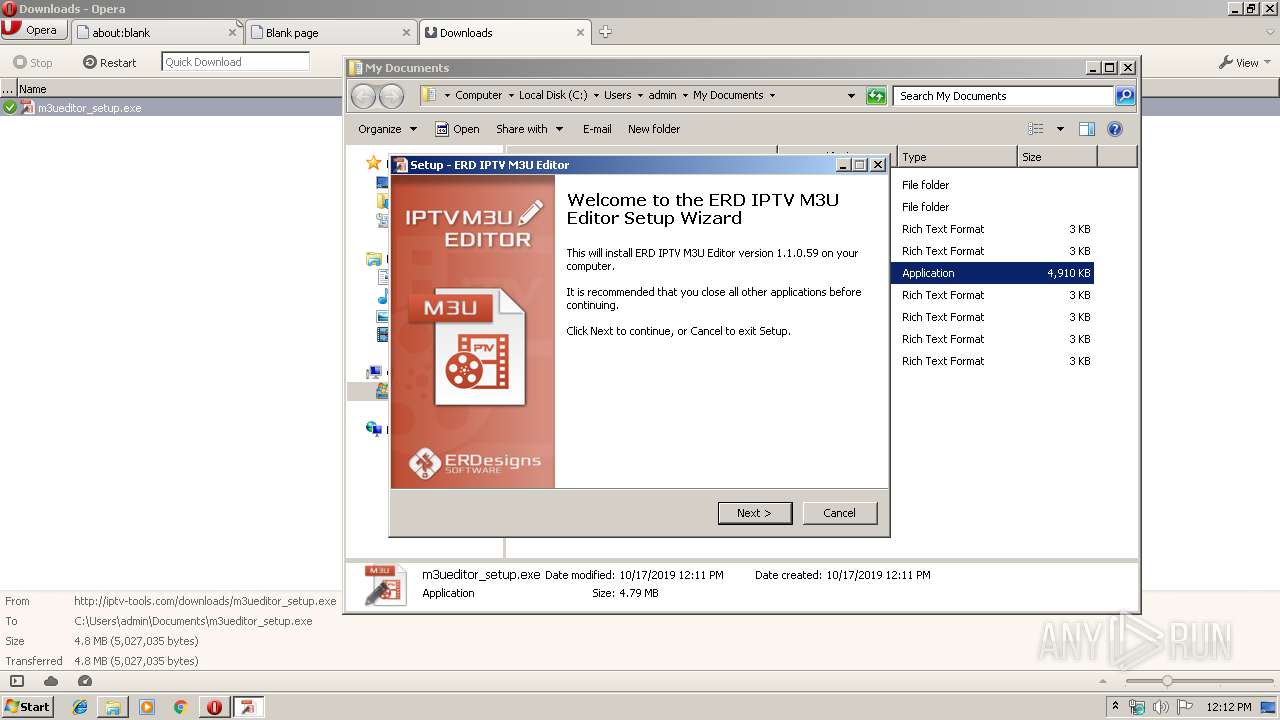
Task: Show hidden system tray icons
Action: (x=1116, y=707)
